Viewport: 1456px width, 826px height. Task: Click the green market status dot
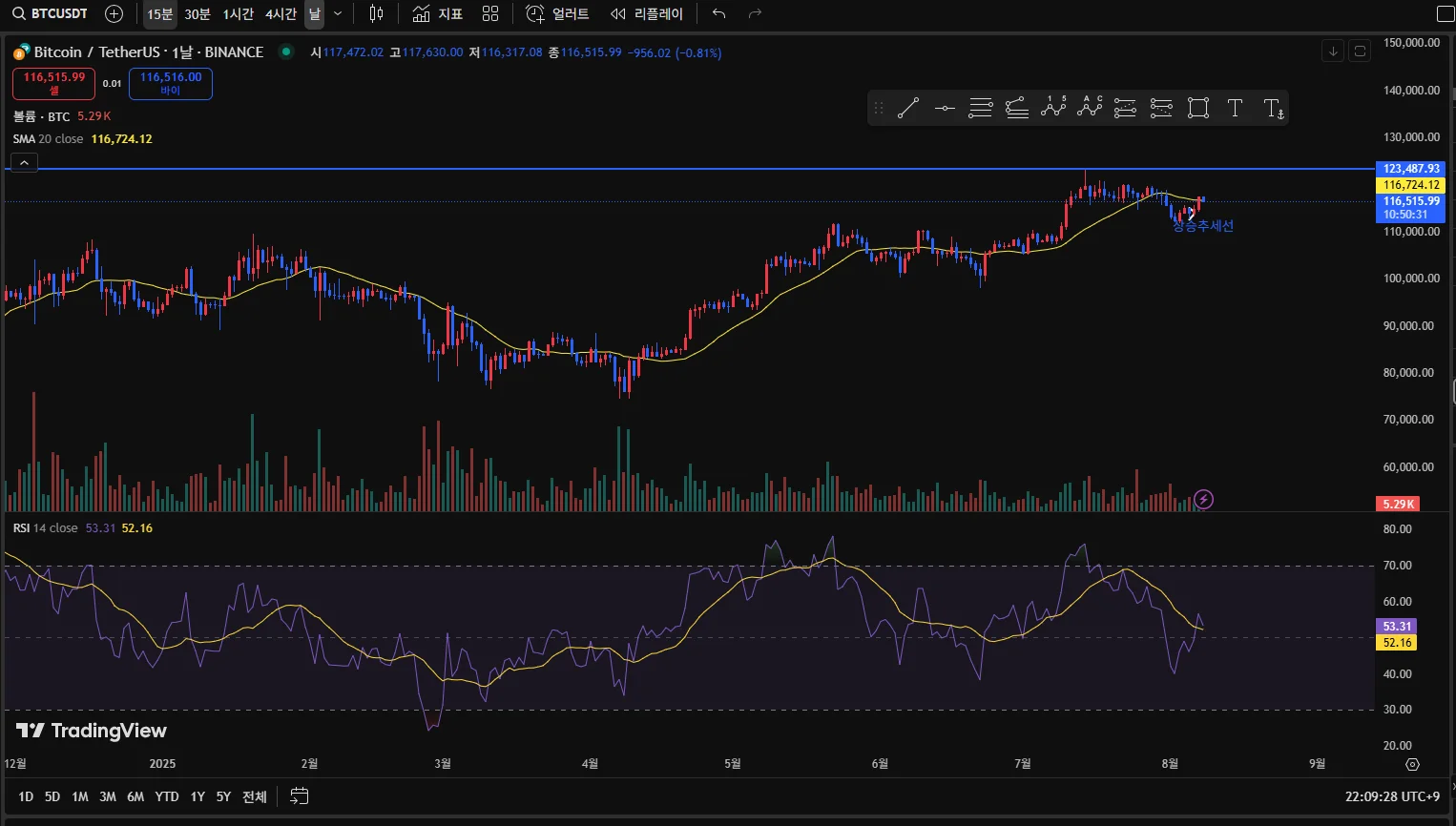[x=285, y=52]
